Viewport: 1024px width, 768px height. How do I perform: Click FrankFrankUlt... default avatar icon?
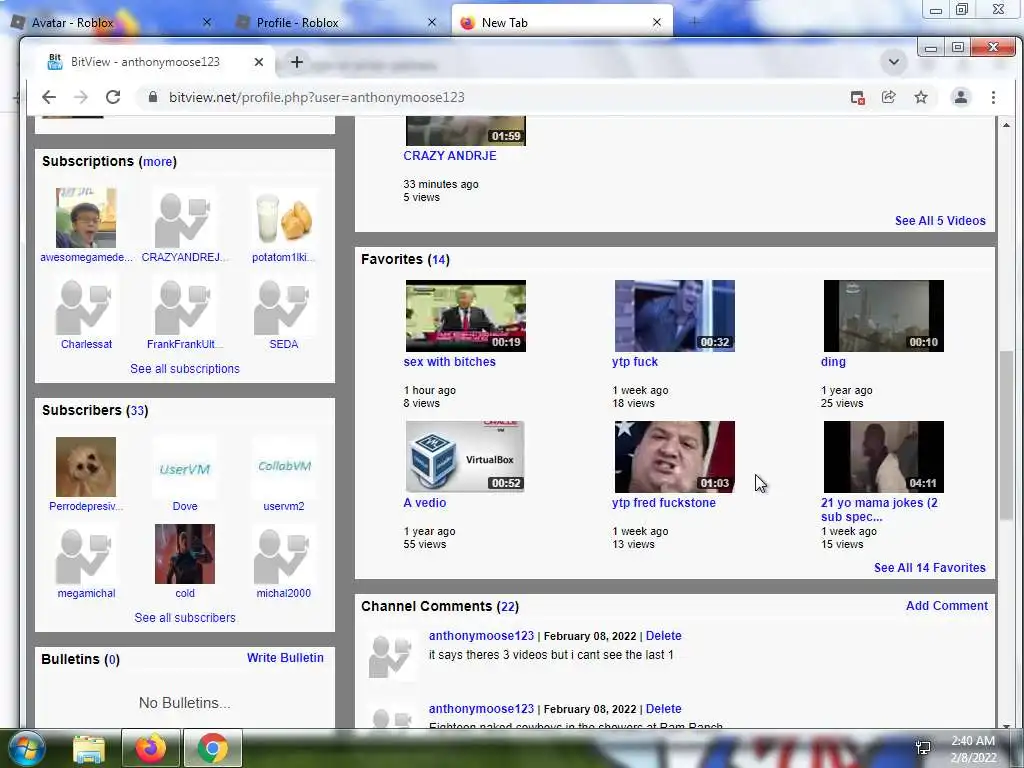pos(185,305)
